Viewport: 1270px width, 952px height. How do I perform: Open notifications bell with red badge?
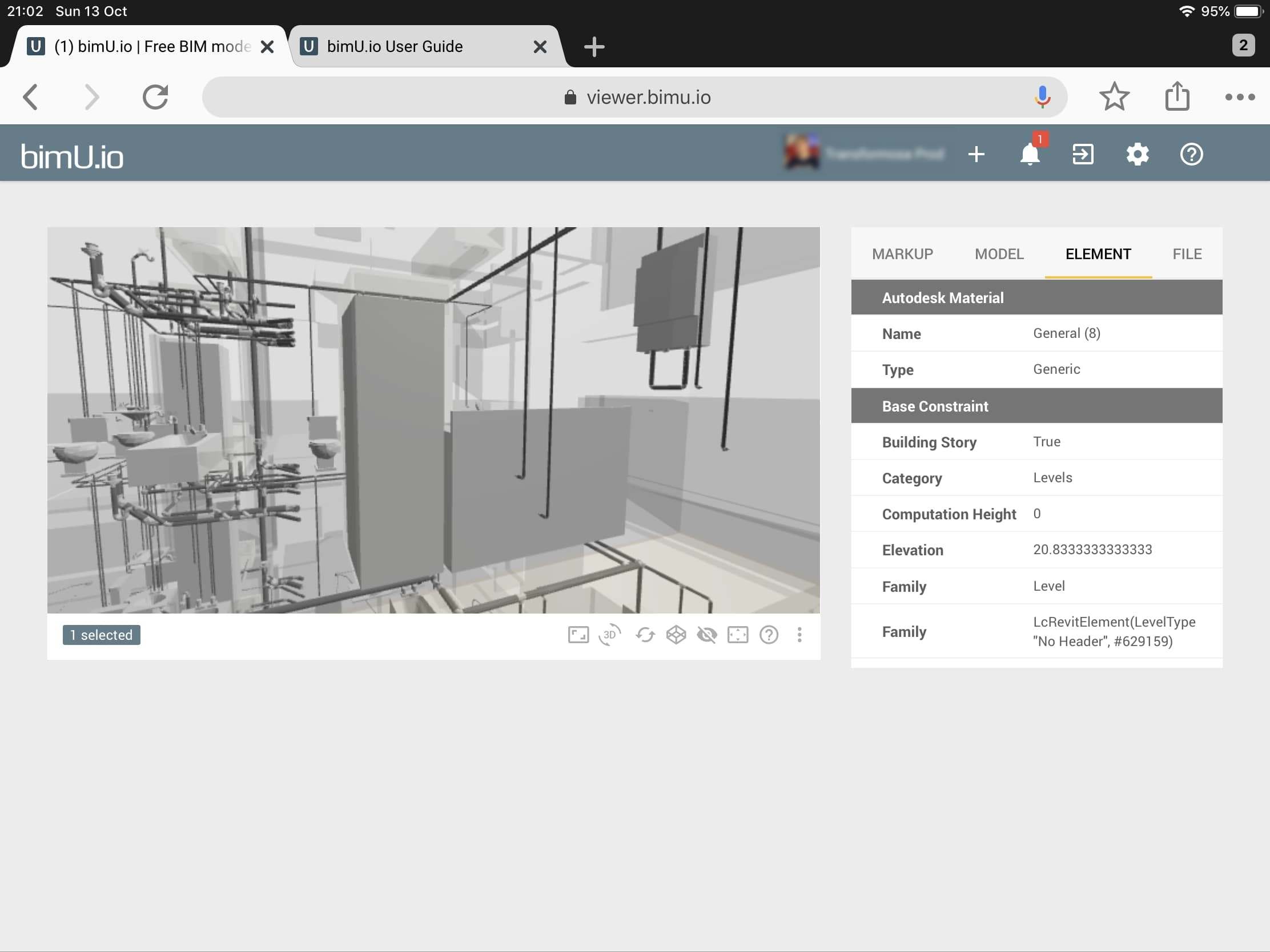click(x=1030, y=154)
